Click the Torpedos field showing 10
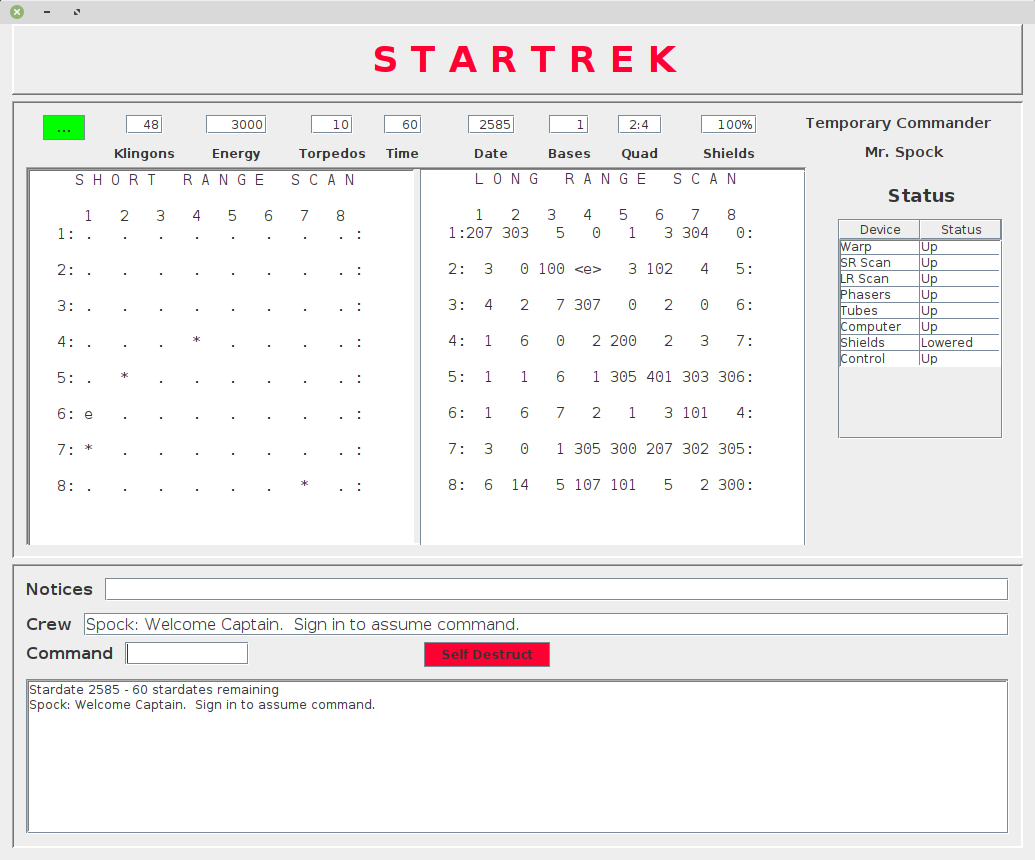This screenshot has width=1035, height=860. [x=332, y=124]
